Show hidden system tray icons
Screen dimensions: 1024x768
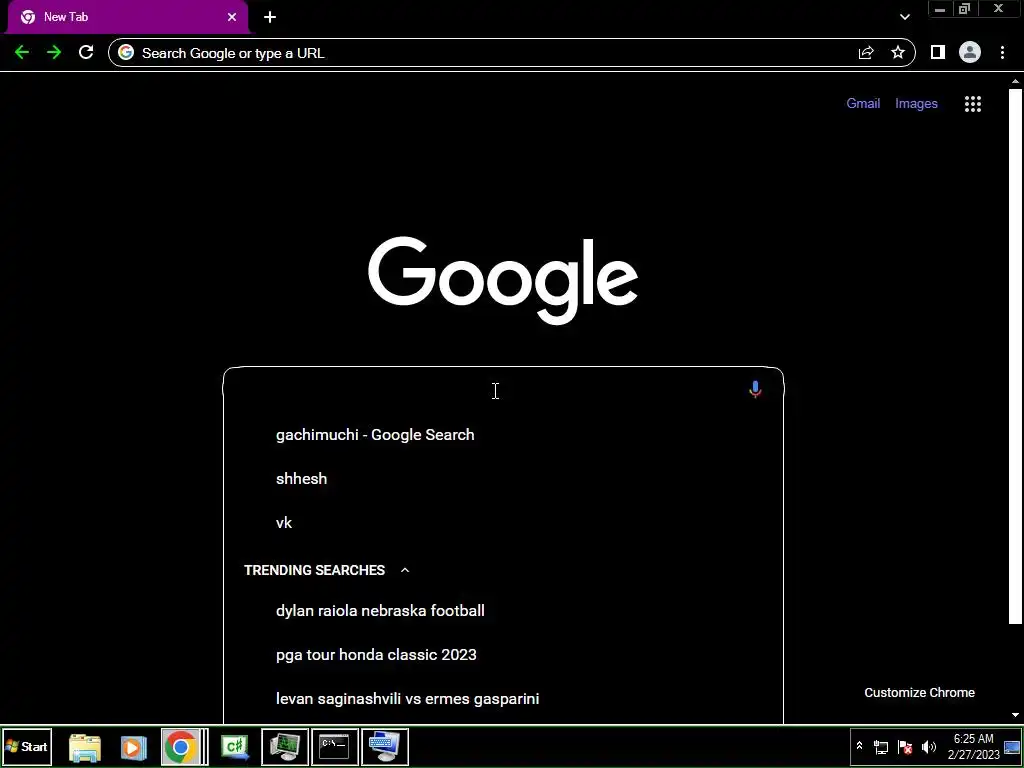coord(859,746)
